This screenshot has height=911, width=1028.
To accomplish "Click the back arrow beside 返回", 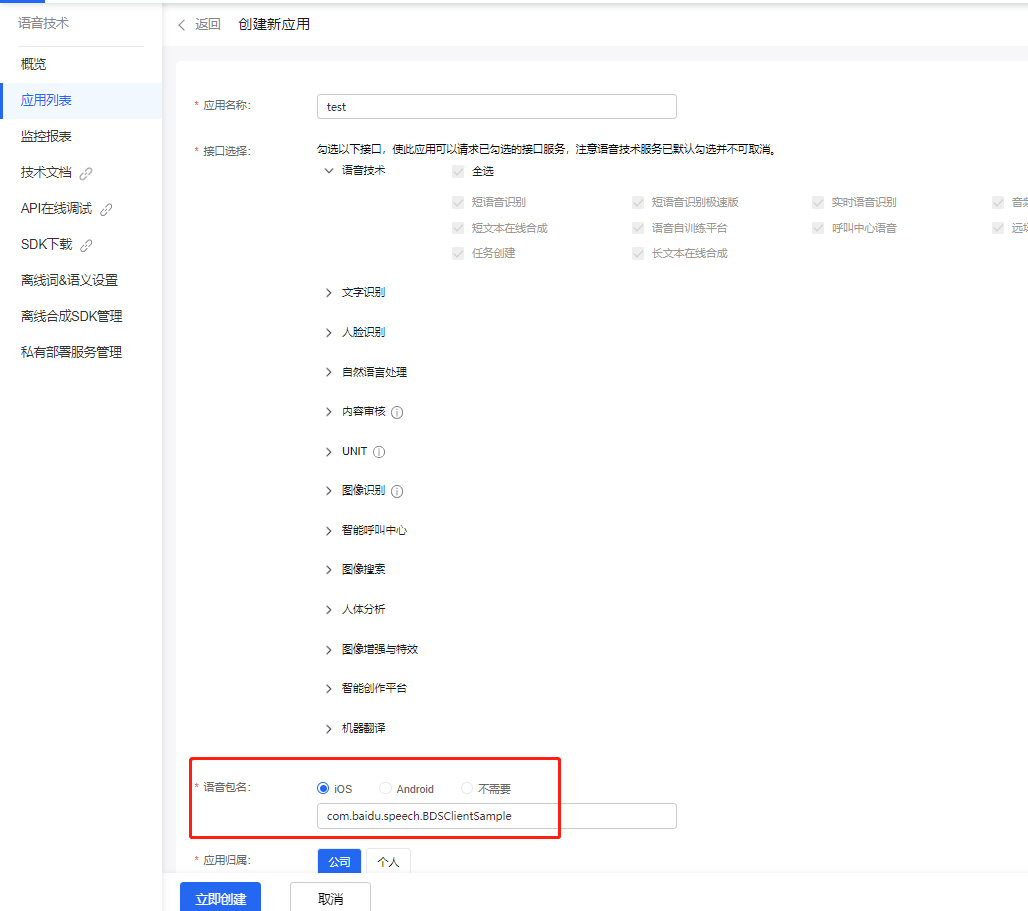I will (x=182, y=25).
